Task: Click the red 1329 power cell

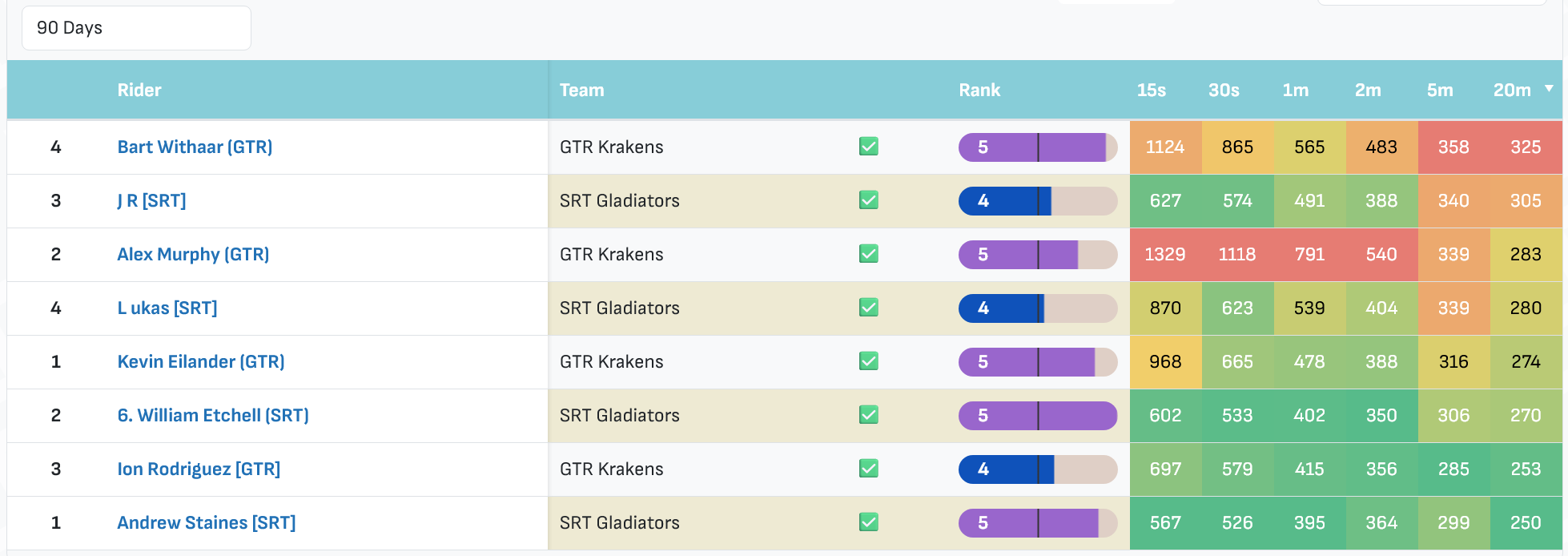Action: 1165,255
